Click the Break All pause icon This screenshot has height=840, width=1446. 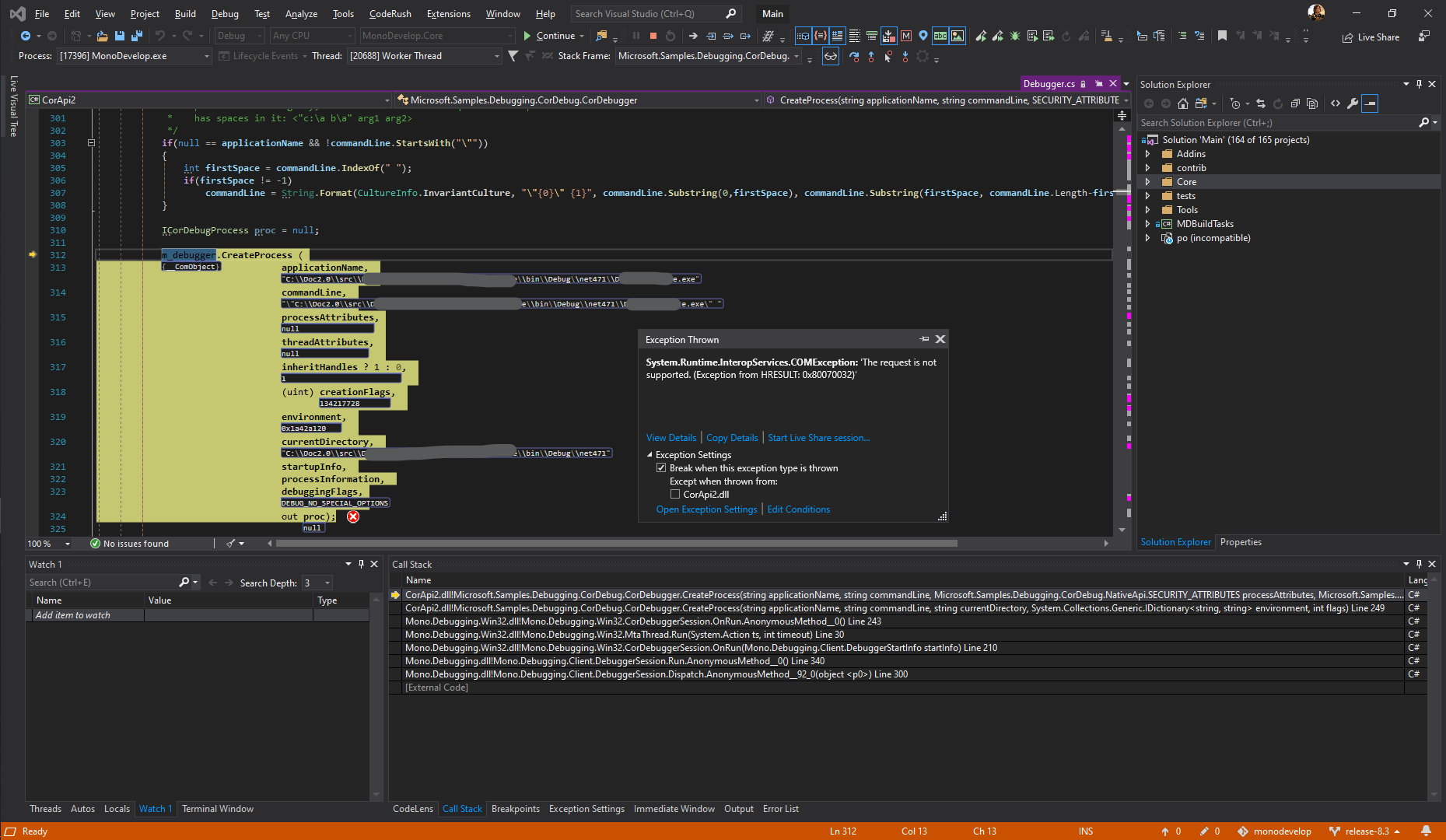pos(635,36)
